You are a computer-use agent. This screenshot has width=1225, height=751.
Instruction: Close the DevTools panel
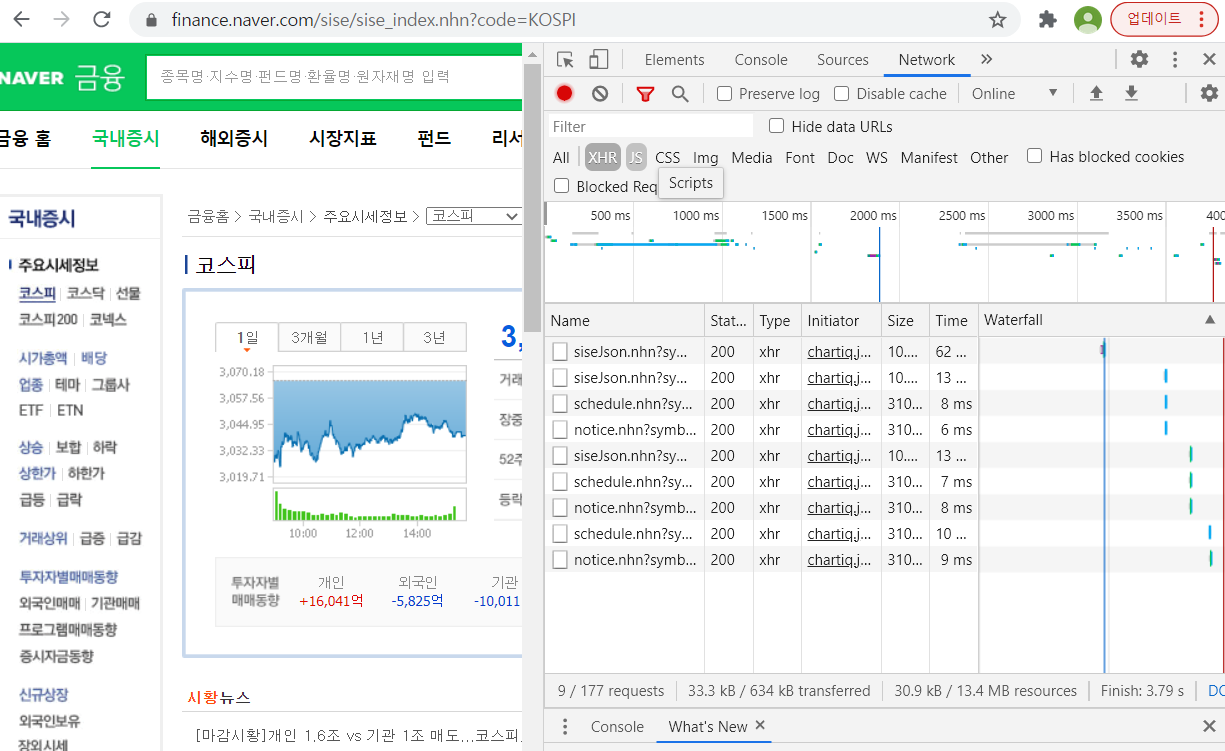point(1209,60)
